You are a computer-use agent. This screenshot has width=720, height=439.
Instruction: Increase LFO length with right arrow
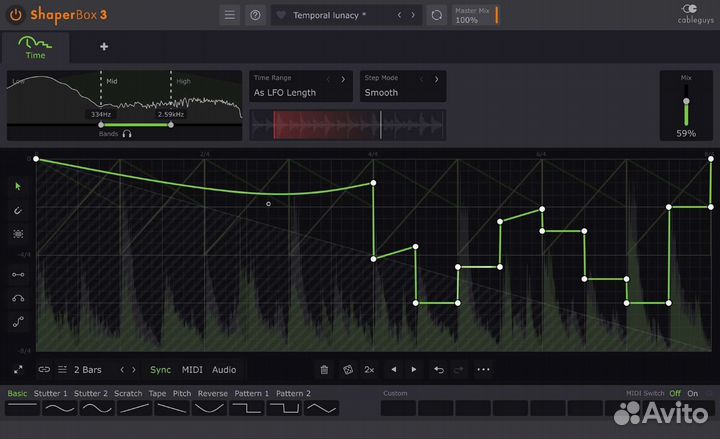[134, 370]
